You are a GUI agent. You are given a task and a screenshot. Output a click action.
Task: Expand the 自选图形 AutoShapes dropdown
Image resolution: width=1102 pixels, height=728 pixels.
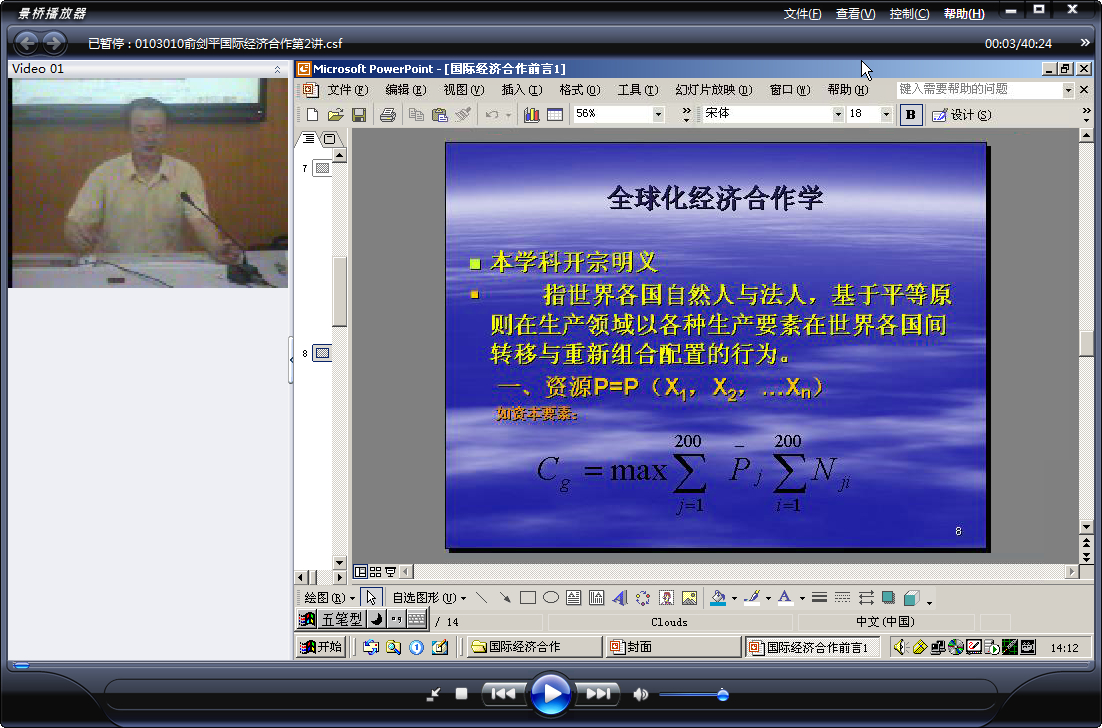click(429, 598)
